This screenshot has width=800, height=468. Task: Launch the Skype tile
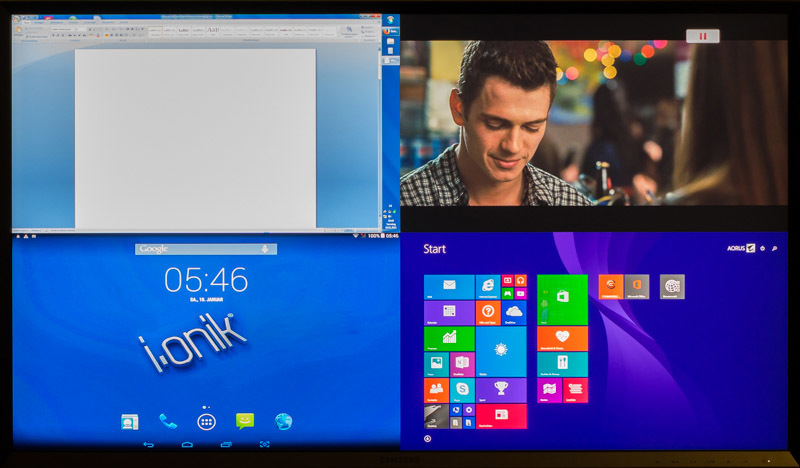point(462,390)
